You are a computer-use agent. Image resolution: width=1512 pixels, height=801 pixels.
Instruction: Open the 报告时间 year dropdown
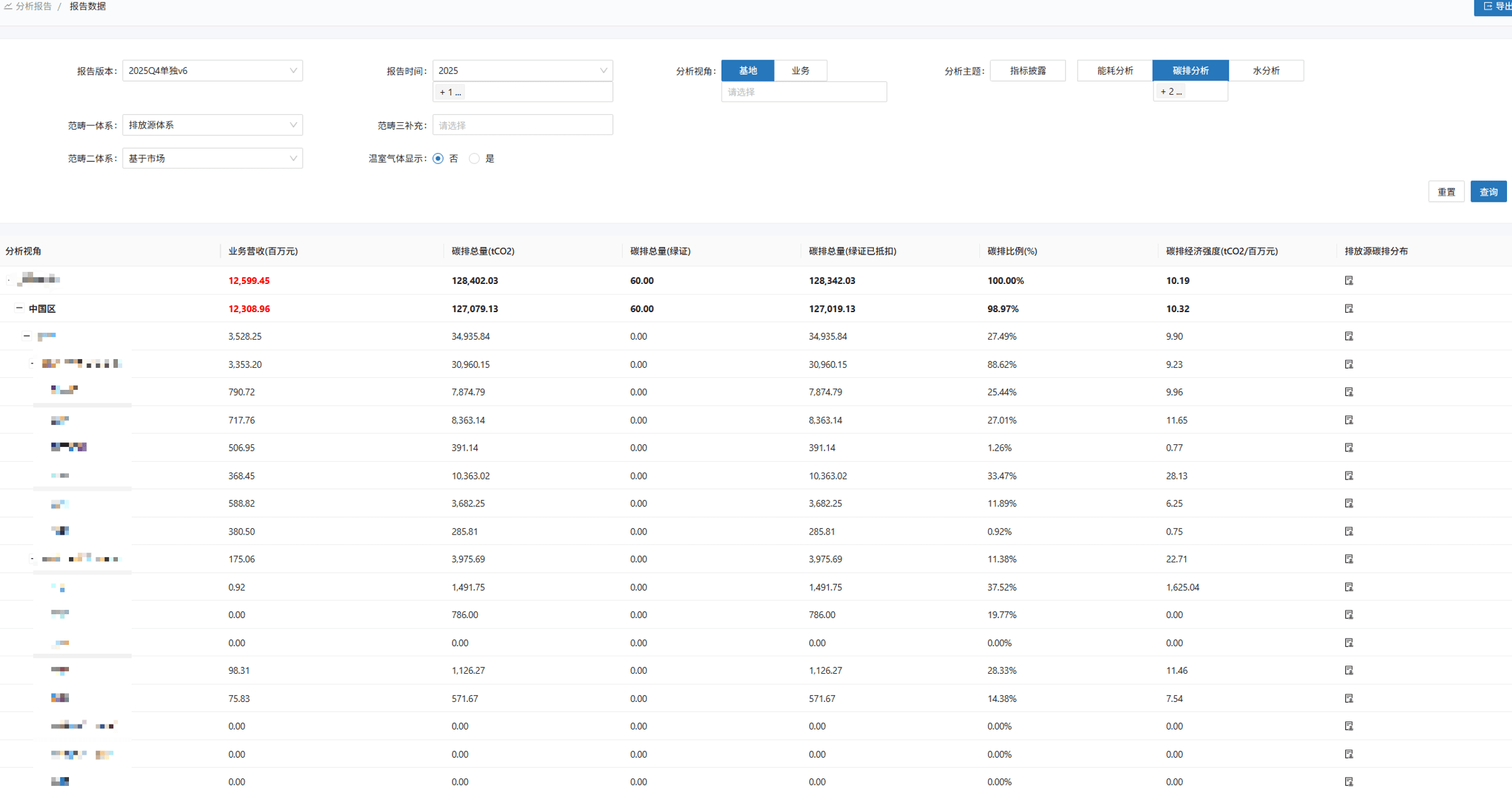point(522,71)
